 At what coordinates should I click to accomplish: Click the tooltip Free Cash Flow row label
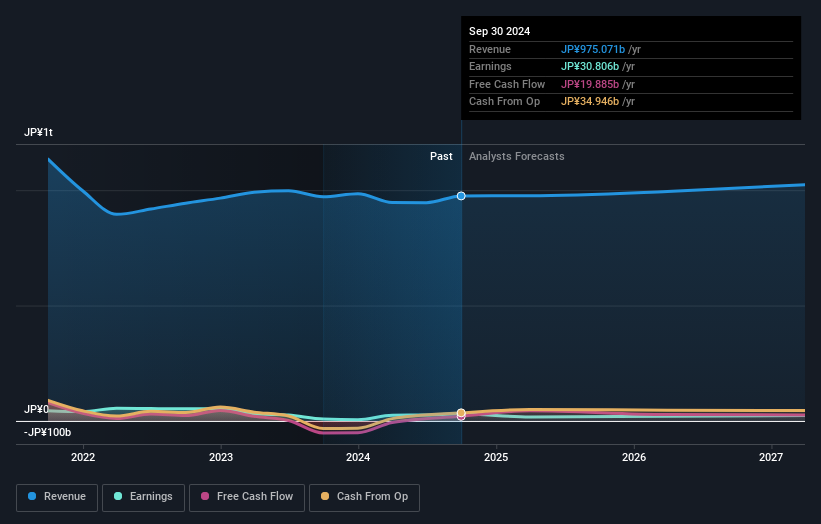click(x=507, y=84)
